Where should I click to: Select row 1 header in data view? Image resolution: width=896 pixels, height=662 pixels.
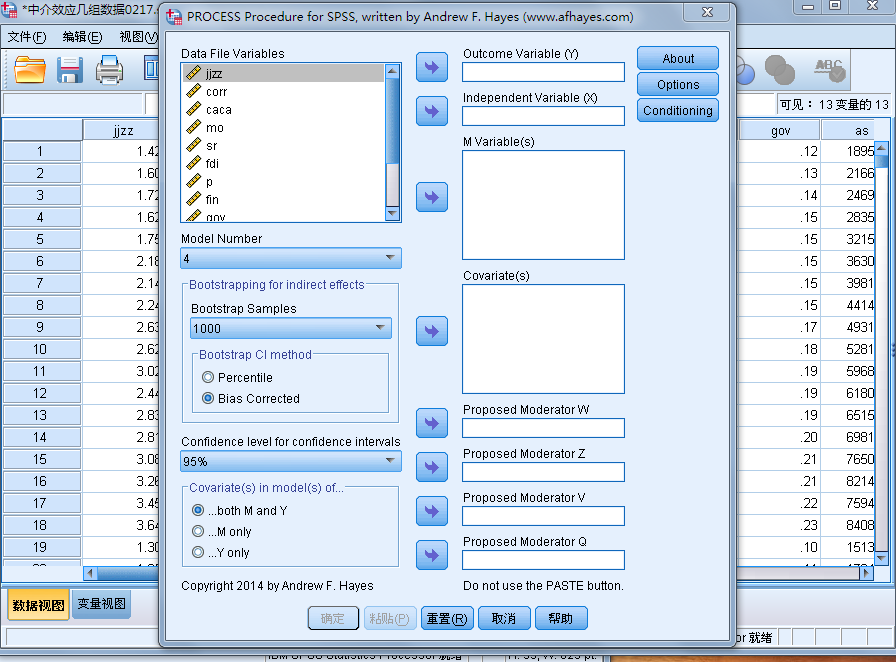41,151
